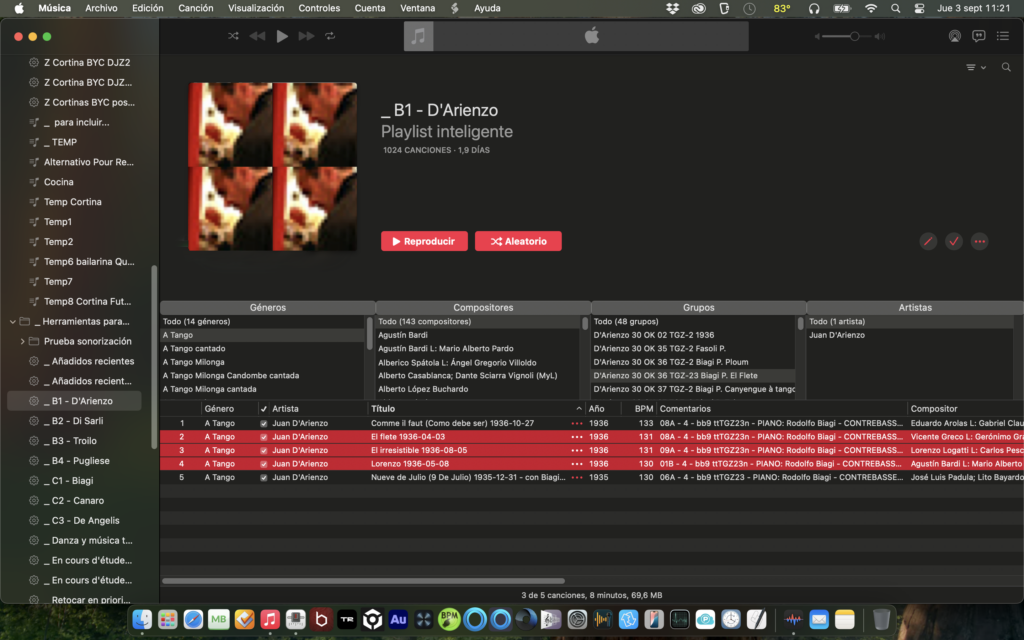The height and width of the screenshot is (640, 1024).
Task: Open more options for Nueve de Julio
Action: click(577, 477)
